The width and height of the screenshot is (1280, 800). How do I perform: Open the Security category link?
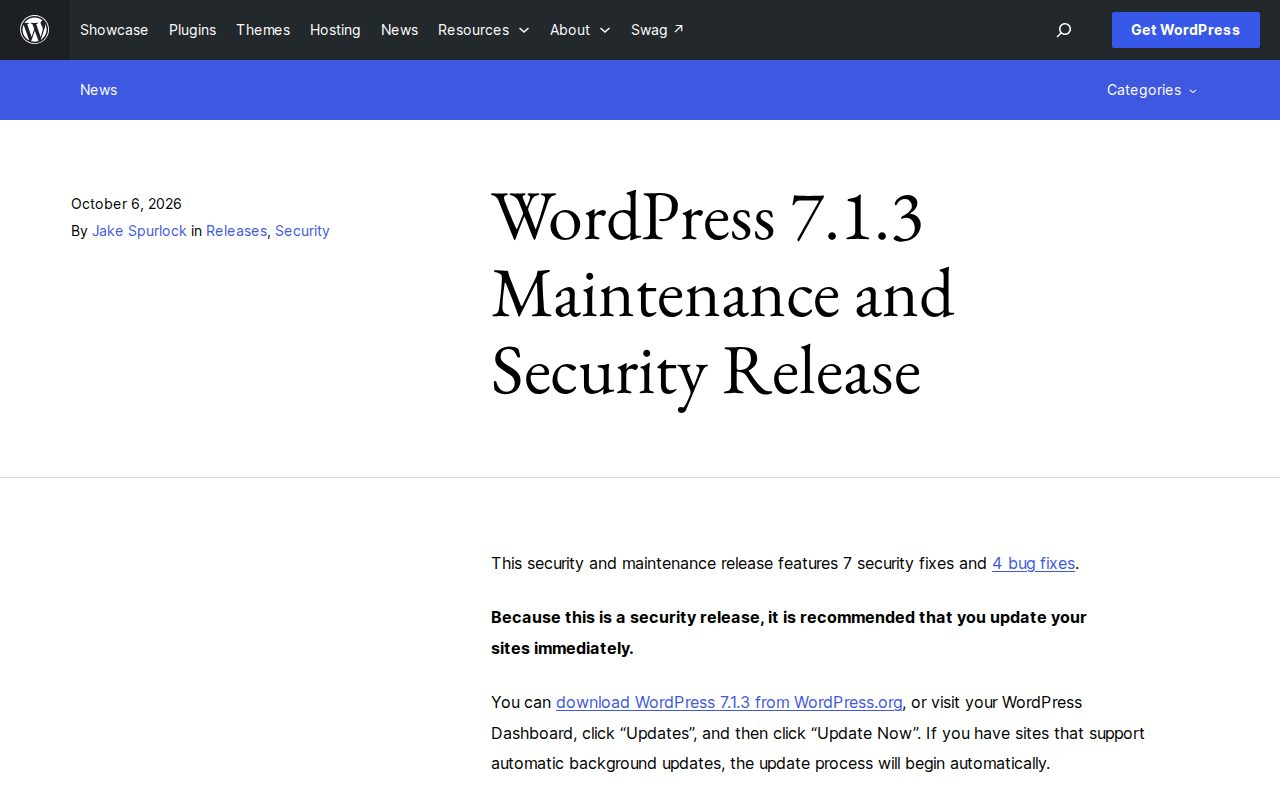coord(302,231)
